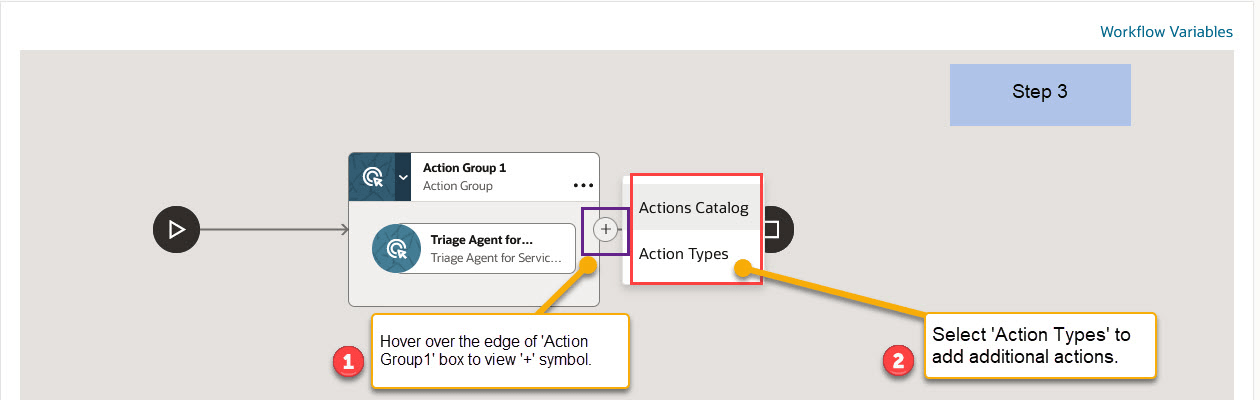The image size is (1260, 400).
Task: Click the plus add-action button
Action: click(x=606, y=229)
